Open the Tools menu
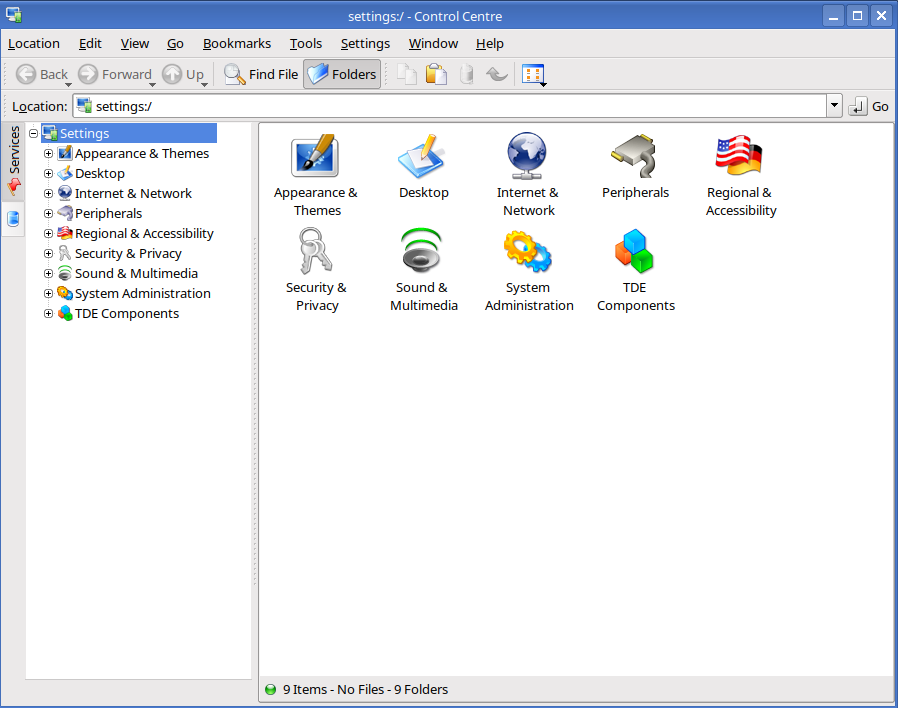898x708 pixels. coord(306,44)
